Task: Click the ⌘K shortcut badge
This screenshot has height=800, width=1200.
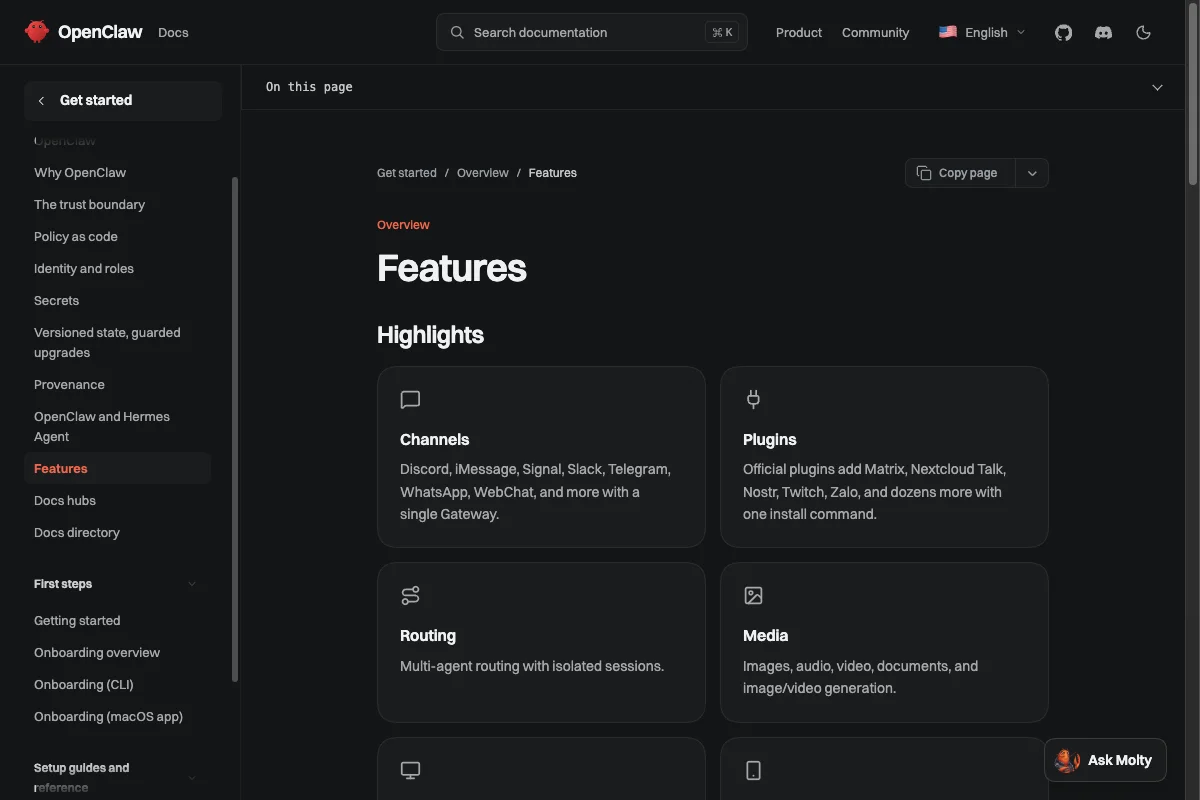Action: 722,32
